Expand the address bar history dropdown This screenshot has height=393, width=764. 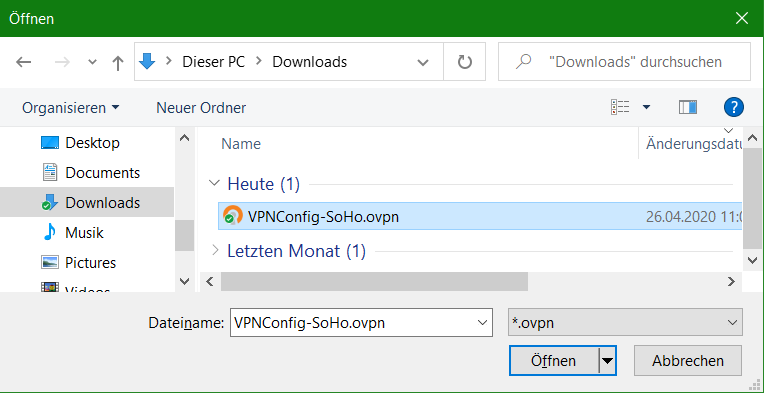[423, 62]
